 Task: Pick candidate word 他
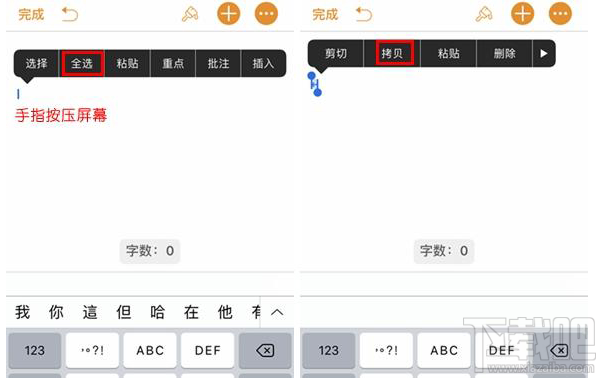225,312
